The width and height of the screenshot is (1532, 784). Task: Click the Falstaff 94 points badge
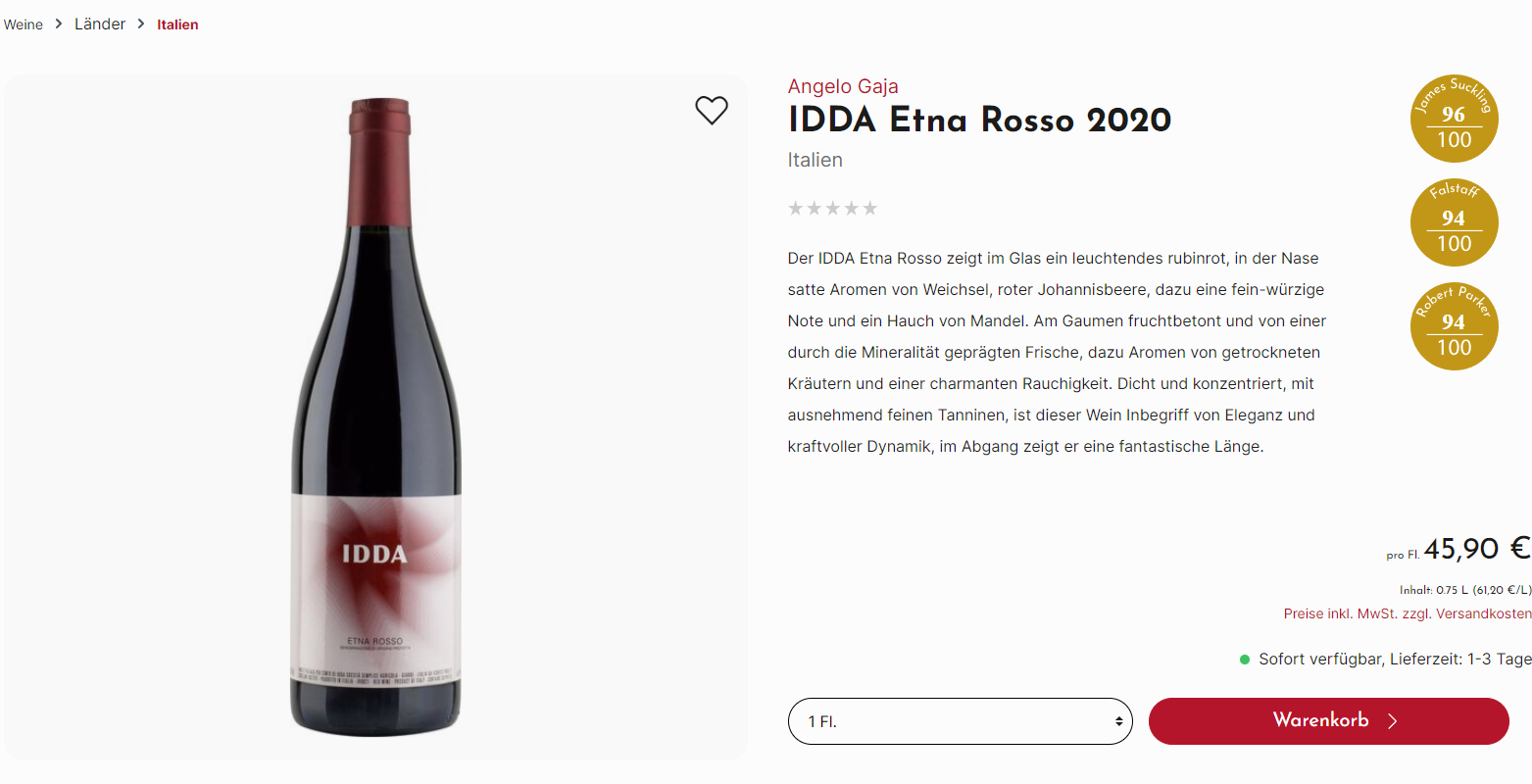[1455, 222]
